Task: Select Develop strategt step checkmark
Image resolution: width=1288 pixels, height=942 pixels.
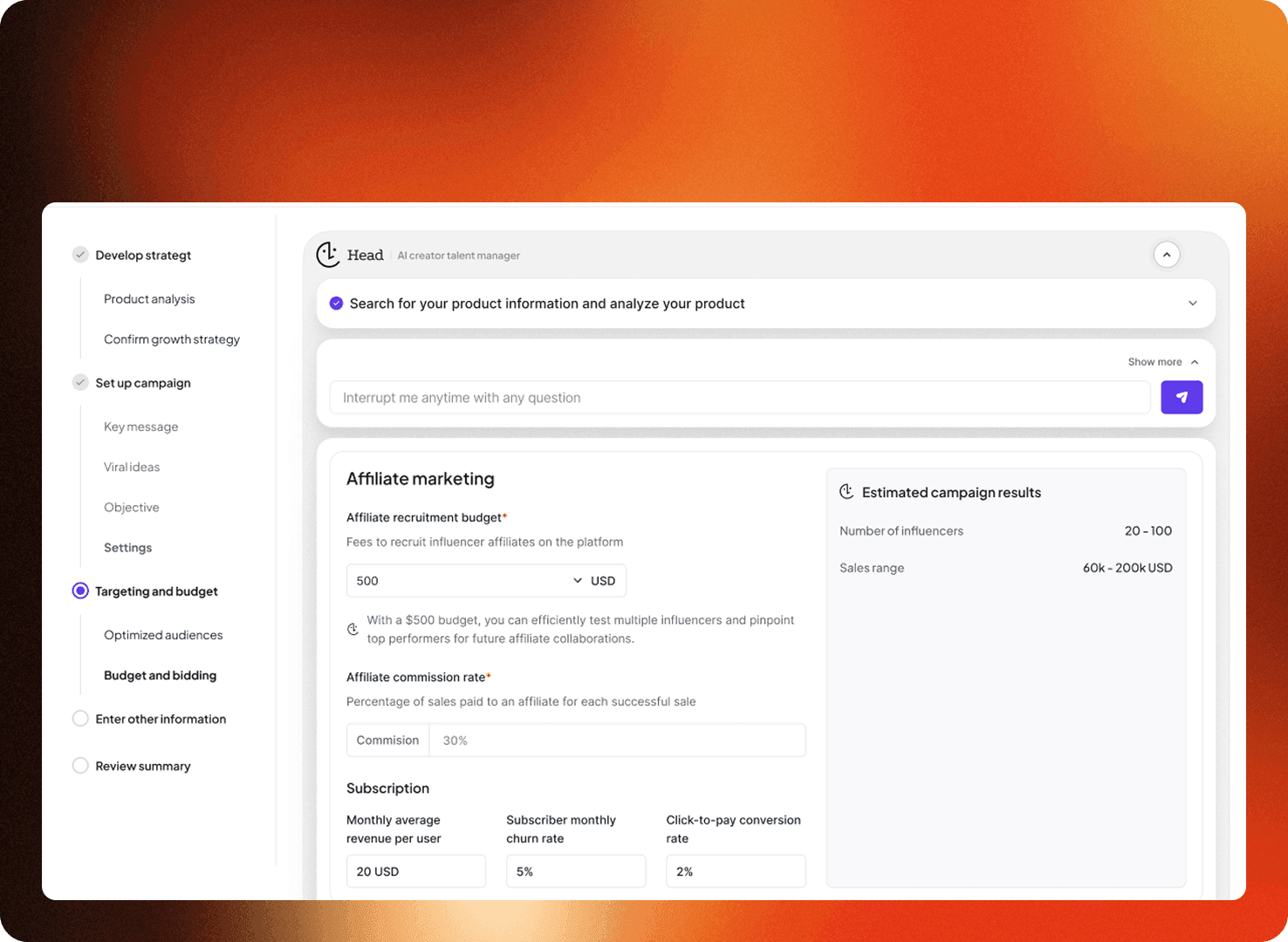Action: coord(80,255)
